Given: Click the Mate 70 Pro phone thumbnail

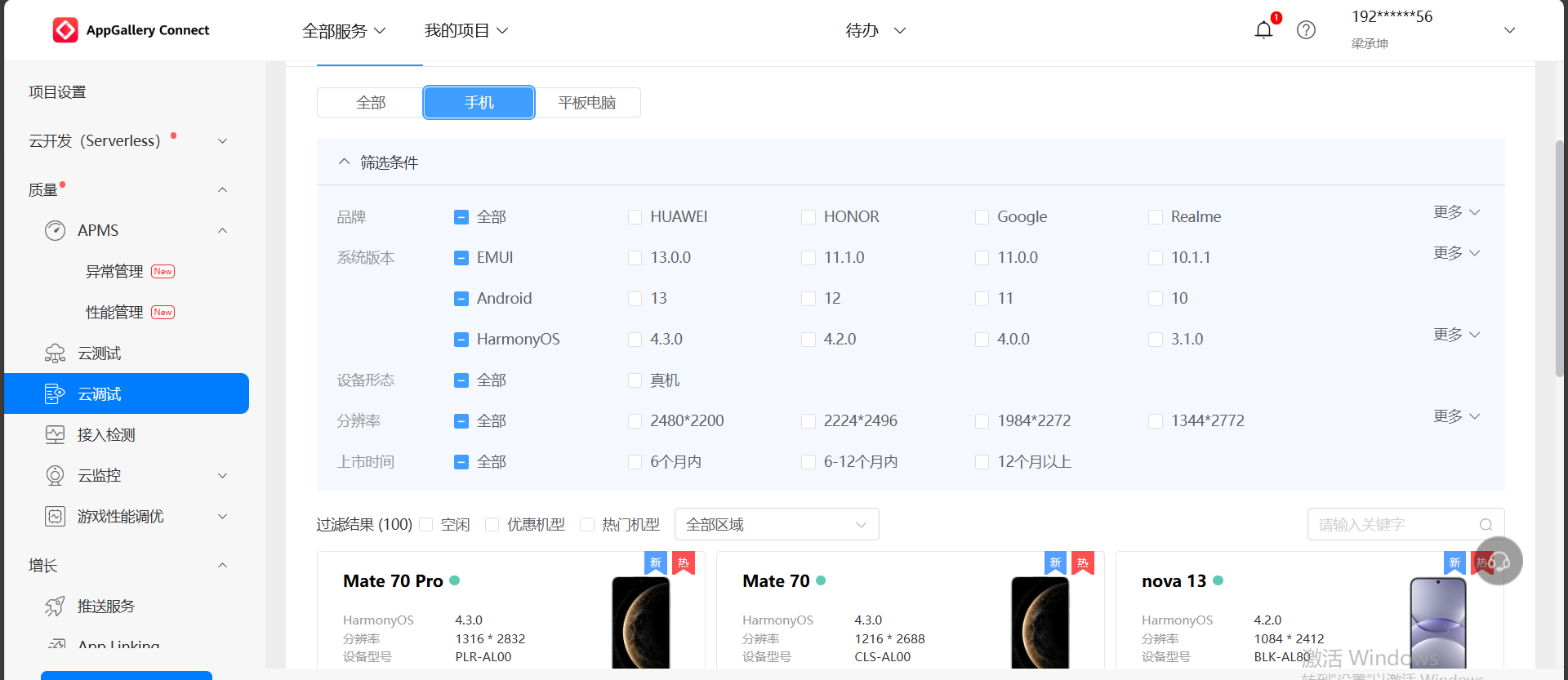Looking at the screenshot, I should 641,623.
